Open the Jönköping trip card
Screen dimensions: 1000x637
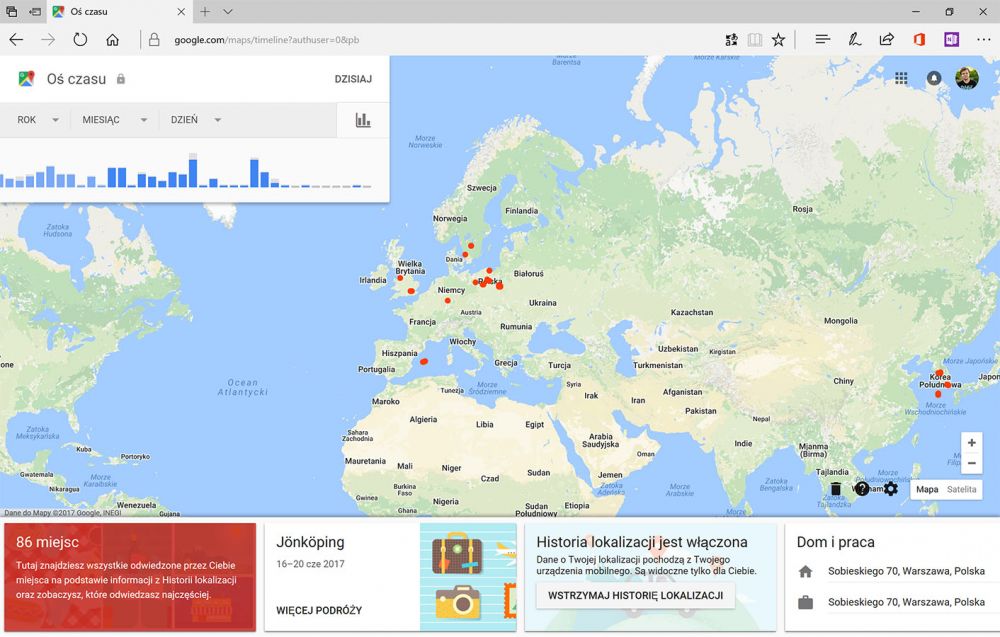390,577
